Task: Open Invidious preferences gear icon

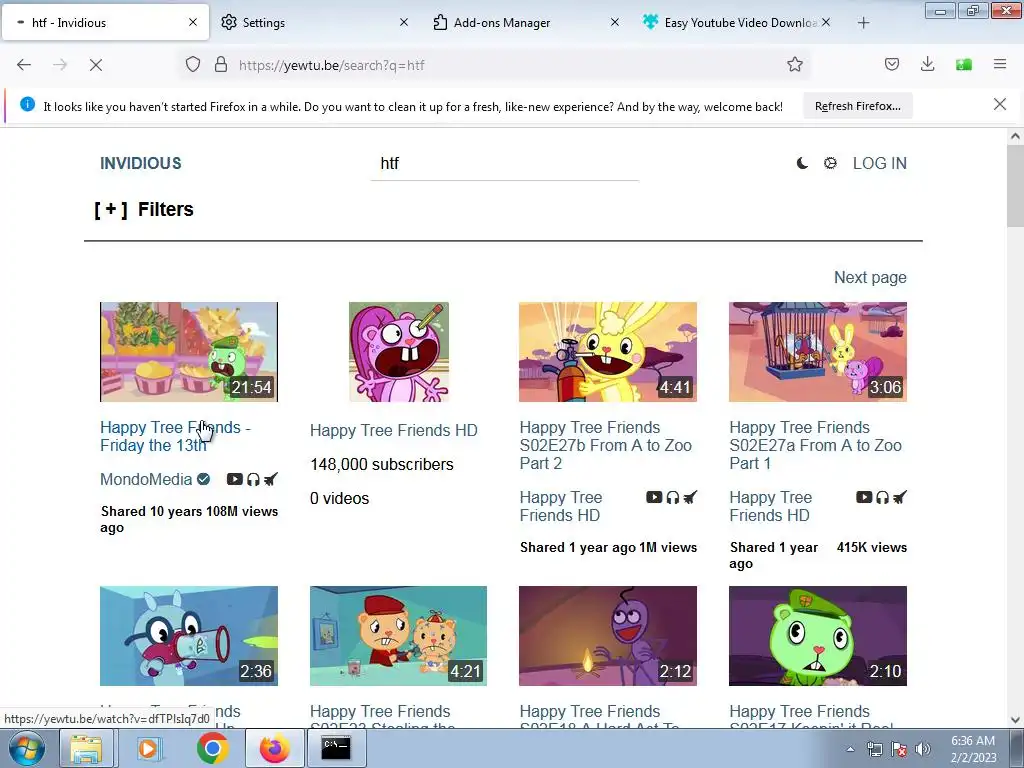Action: coord(830,163)
